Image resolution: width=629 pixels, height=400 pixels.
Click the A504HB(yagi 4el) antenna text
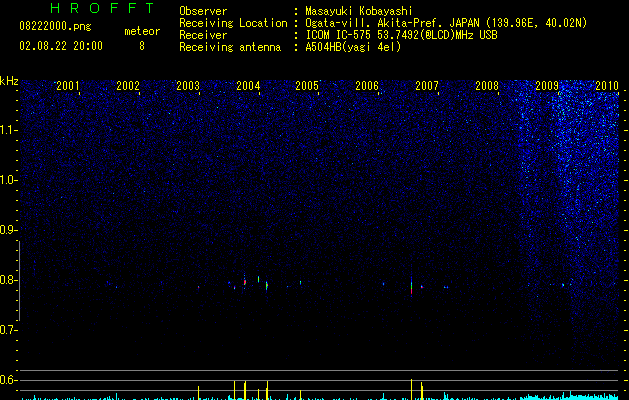(x=353, y=47)
